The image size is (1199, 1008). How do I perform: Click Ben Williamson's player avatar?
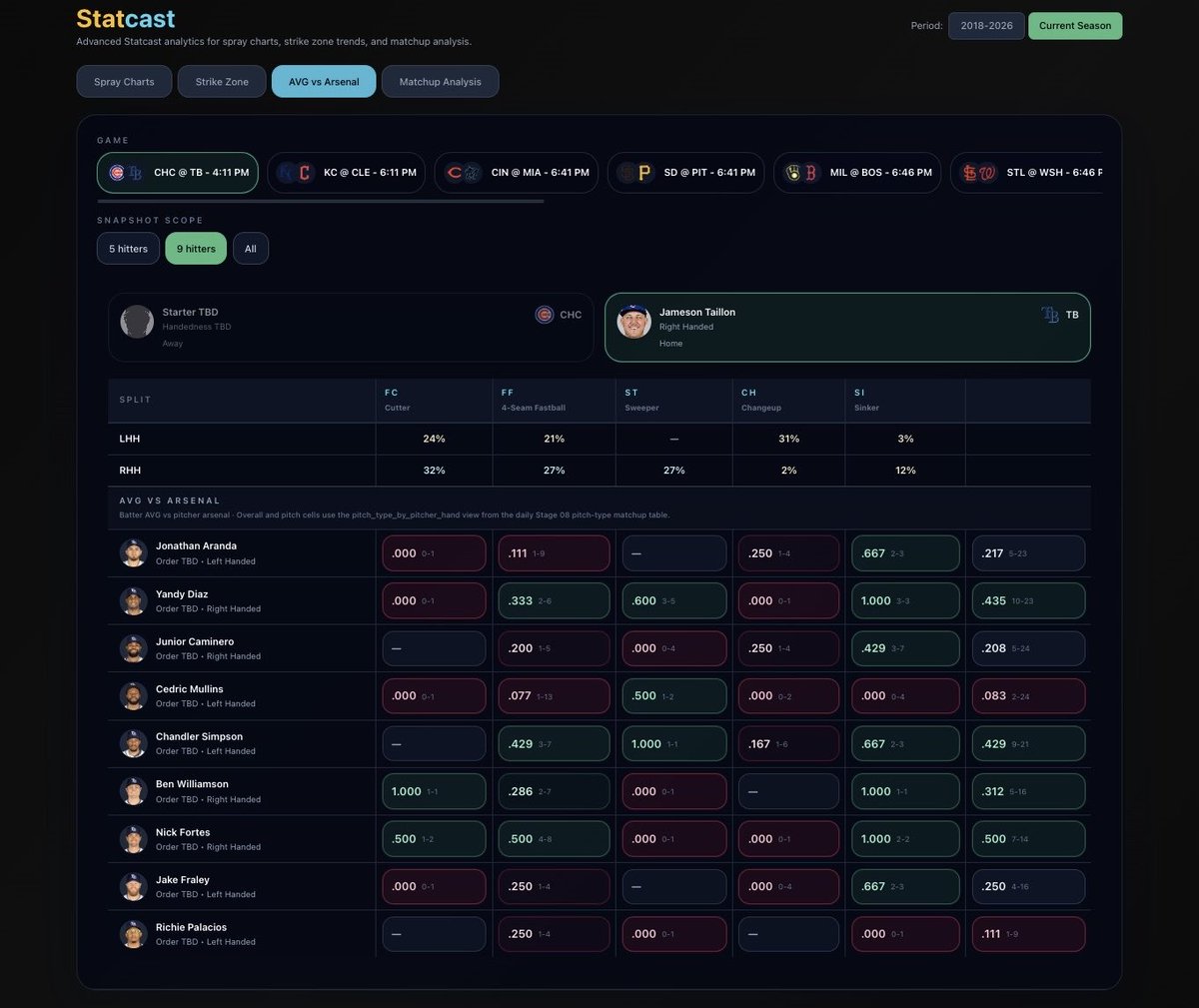[x=134, y=791]
